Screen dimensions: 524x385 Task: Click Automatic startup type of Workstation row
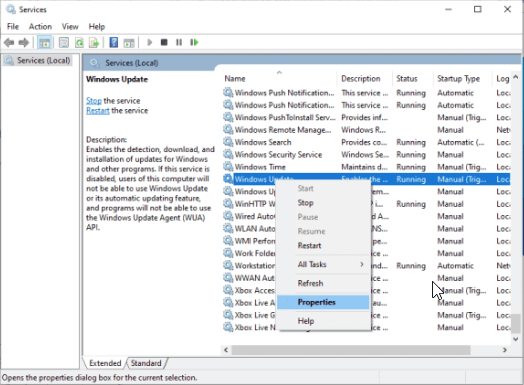tap(455, 266)
